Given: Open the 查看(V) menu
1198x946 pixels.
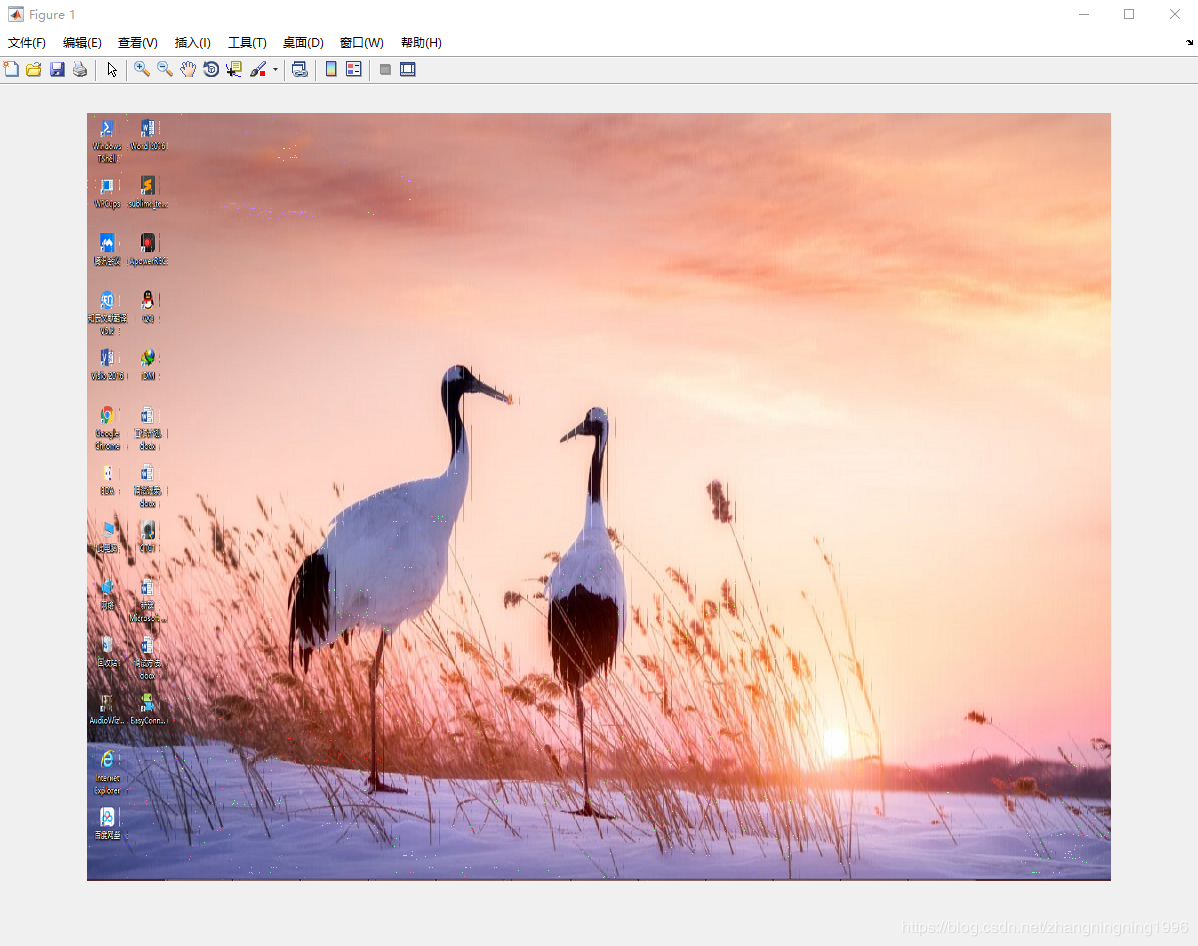Looking at the screenshot, I should pyautogui.click(x=138, y=43).
